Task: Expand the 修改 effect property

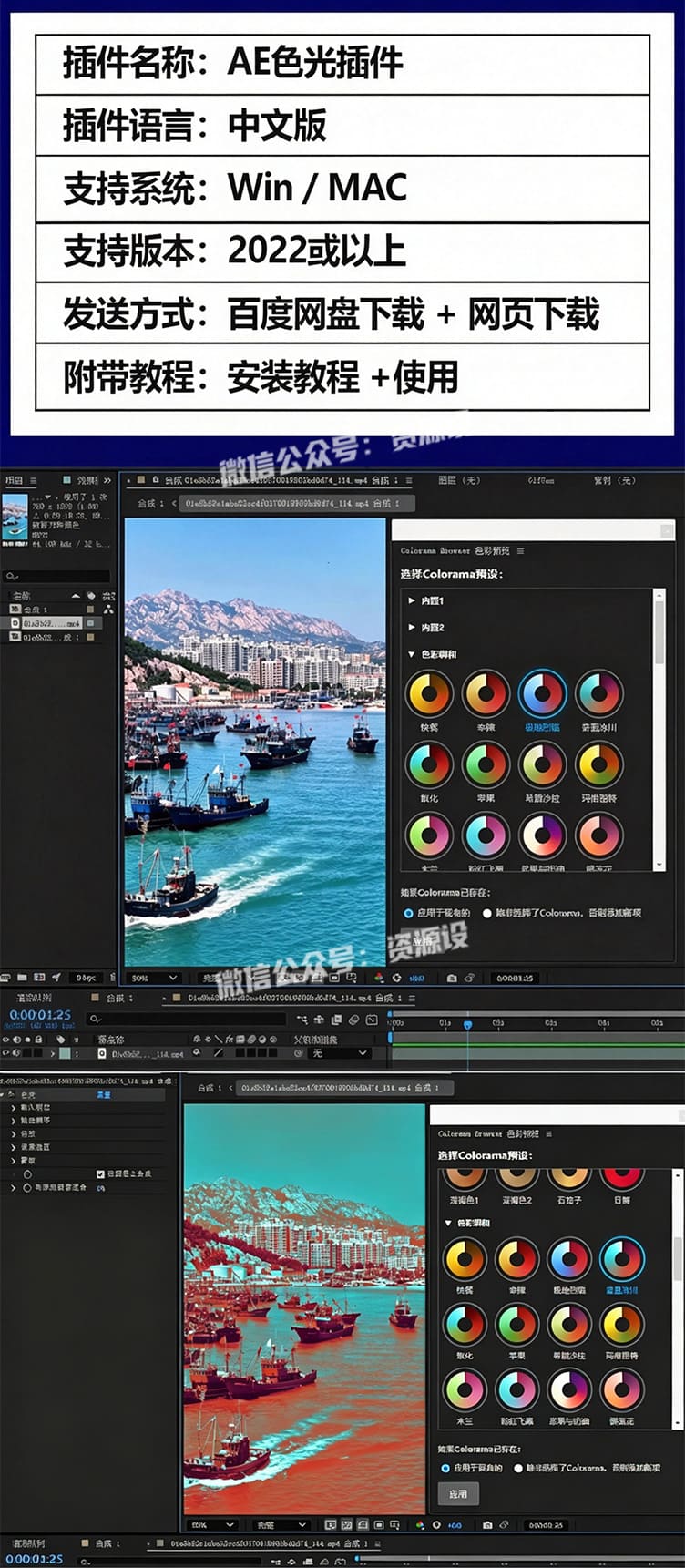Action: pos(13,1134)
